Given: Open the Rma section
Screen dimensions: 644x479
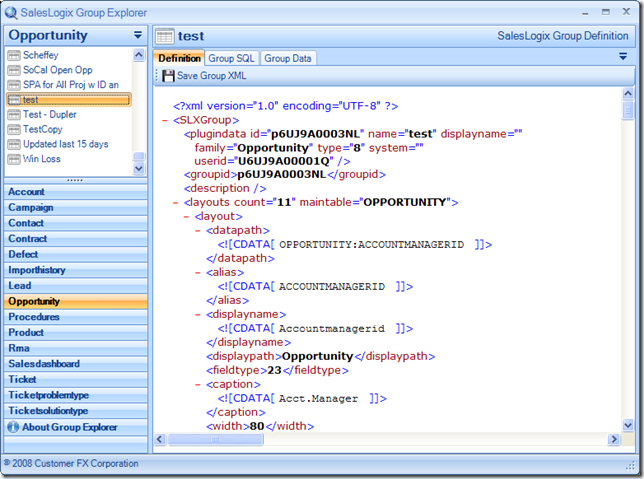Looking at the screenshot, I should [x=76, y=348].
